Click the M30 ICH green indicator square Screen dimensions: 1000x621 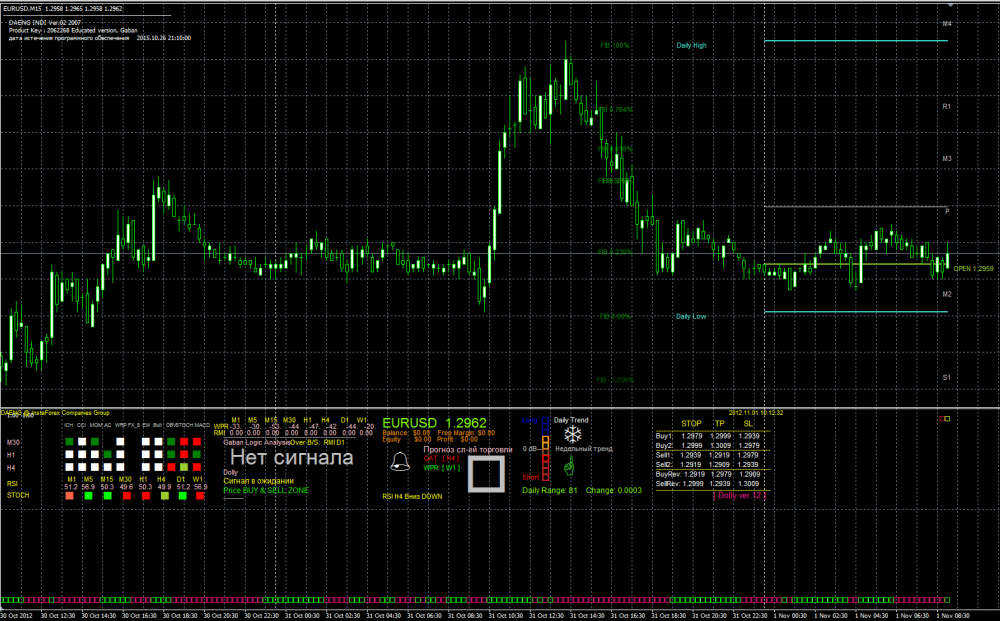click(x=70, y=442)
